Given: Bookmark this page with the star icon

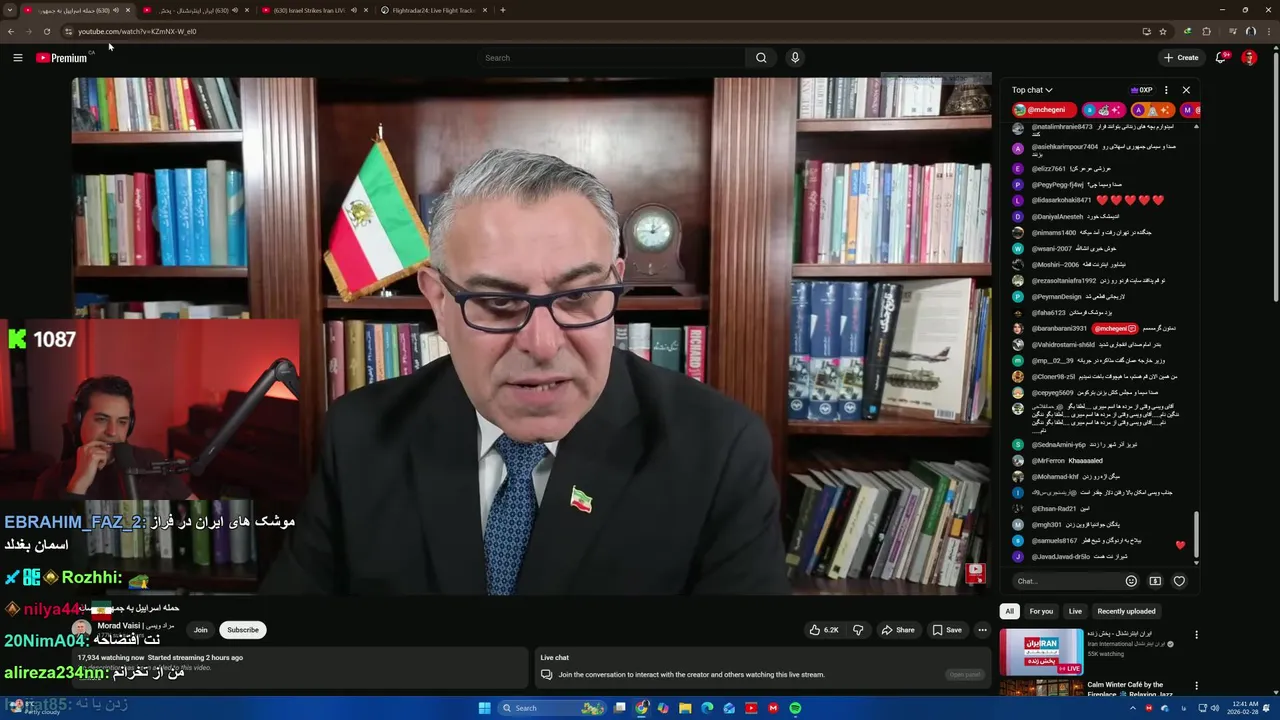Looking at the screenshot, I should click(x=1162, y=31).
